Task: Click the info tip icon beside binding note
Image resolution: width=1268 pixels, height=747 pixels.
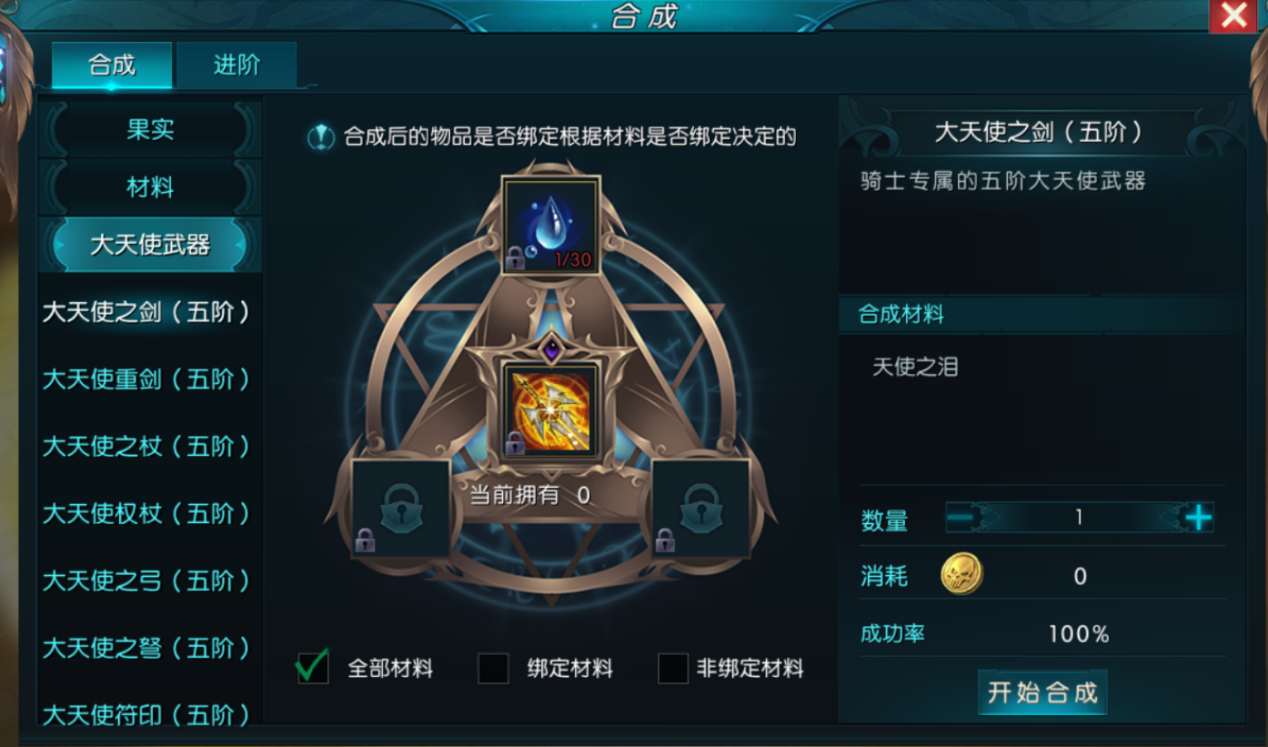Action: click(x=321, y=137)
